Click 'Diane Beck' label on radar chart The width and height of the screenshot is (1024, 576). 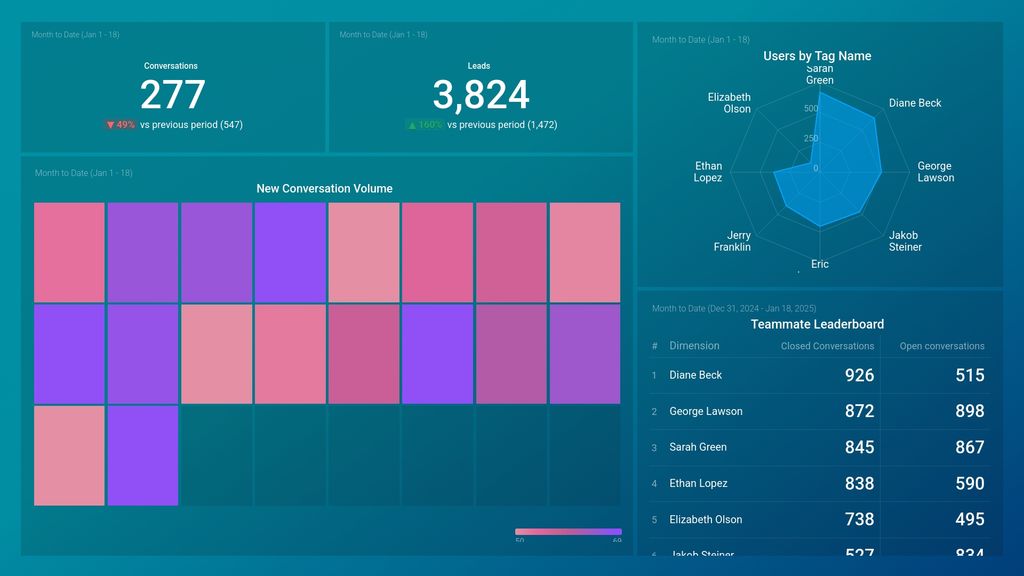(915, 103)
